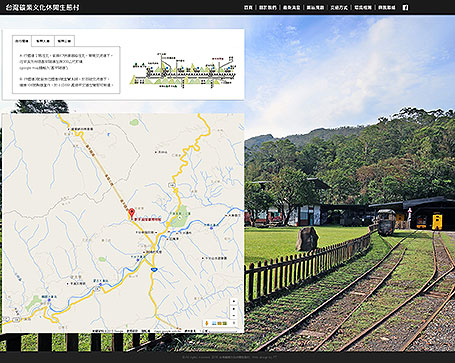Switch to the third transport tab
Image resolution: width=455 pixels, height=363 pixels.
(64, 41)
